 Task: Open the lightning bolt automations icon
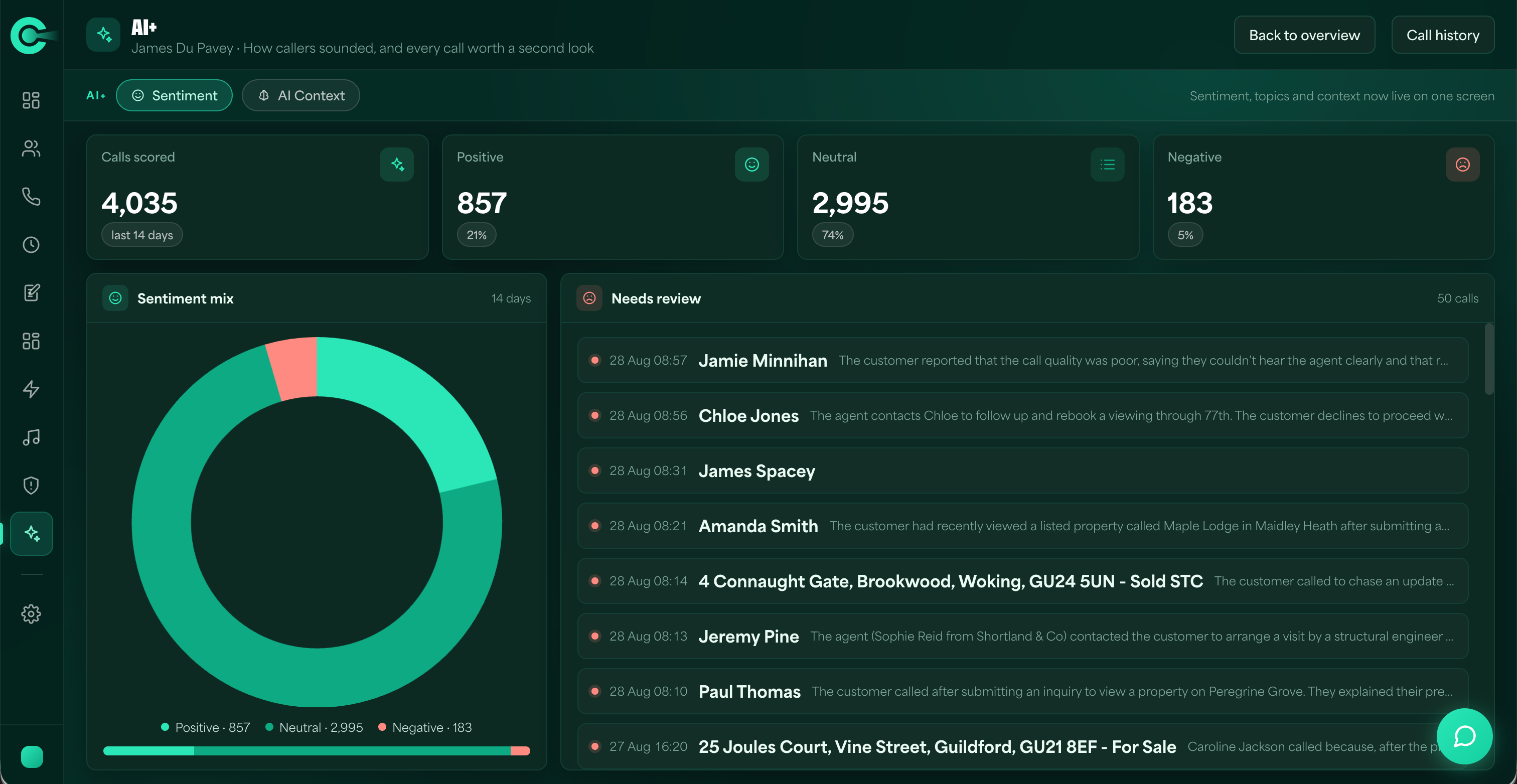click(31, 389)
